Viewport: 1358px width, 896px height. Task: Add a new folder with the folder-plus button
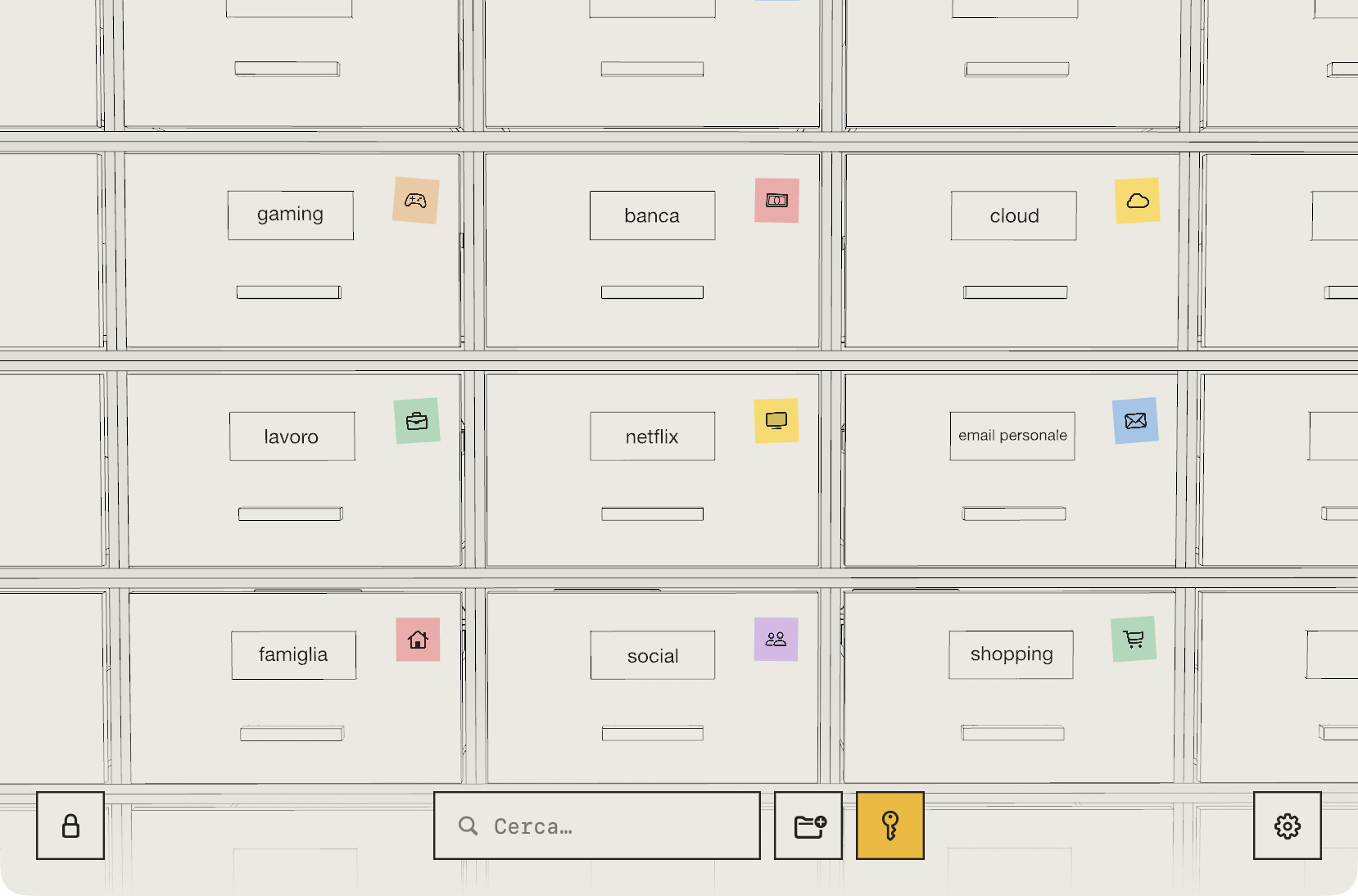point(808,826)
